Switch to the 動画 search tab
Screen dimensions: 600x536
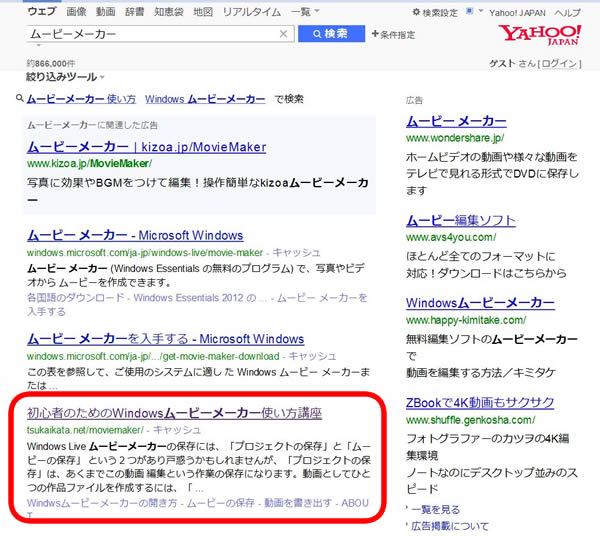tap(105, 12)
